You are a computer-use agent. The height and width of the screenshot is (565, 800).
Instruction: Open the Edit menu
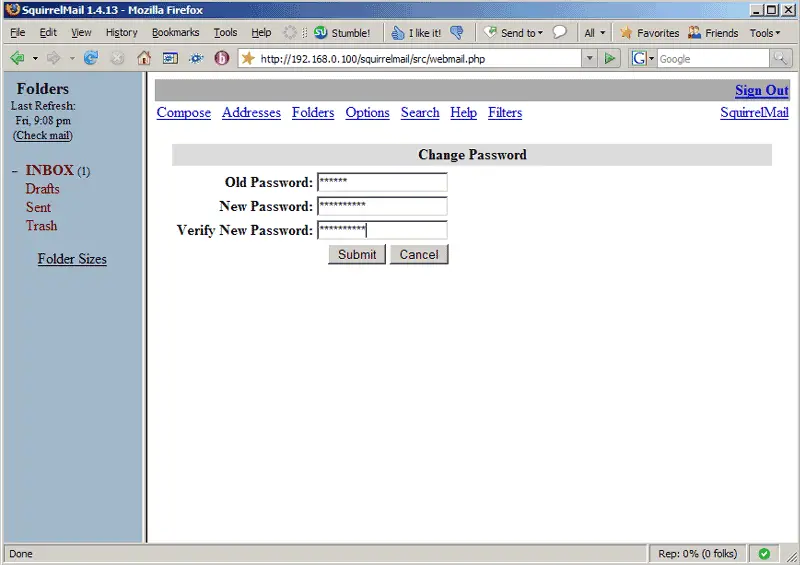48,33
